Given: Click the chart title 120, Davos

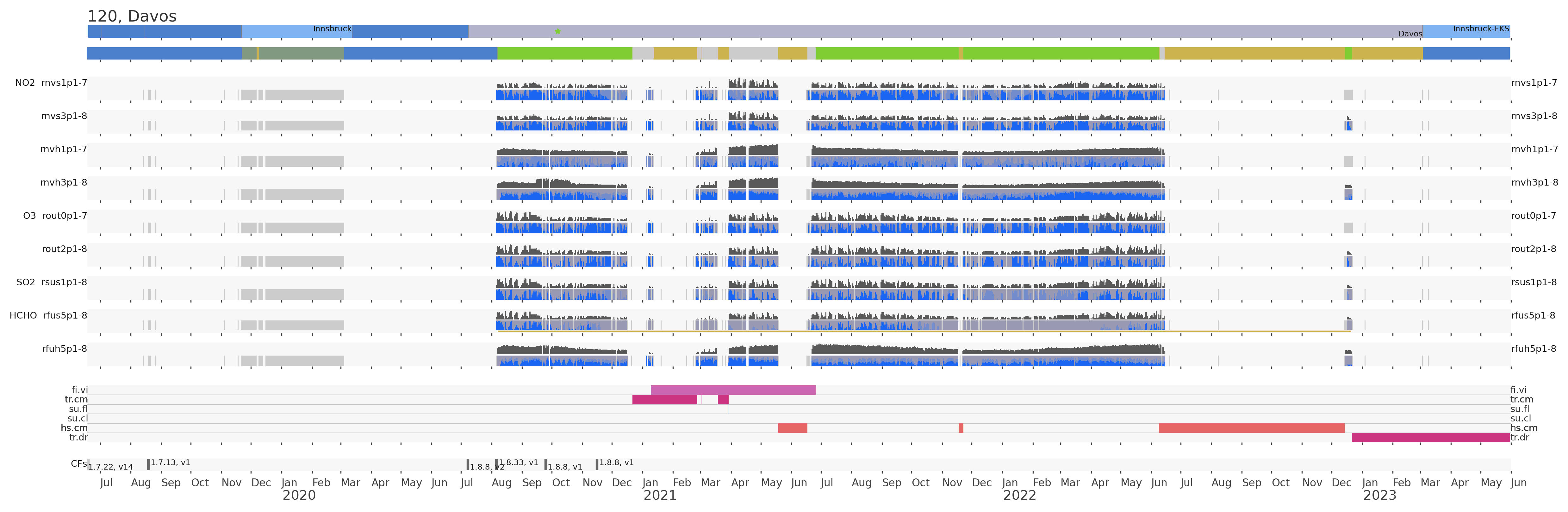Looking at the screenshot, I should [132, 16].
